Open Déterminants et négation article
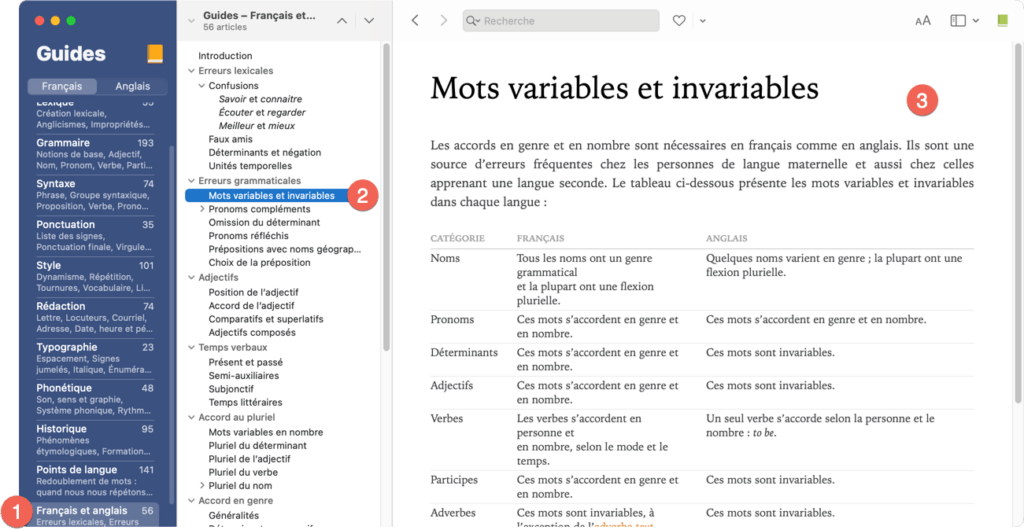1024x530 pixels. [264, 152]
